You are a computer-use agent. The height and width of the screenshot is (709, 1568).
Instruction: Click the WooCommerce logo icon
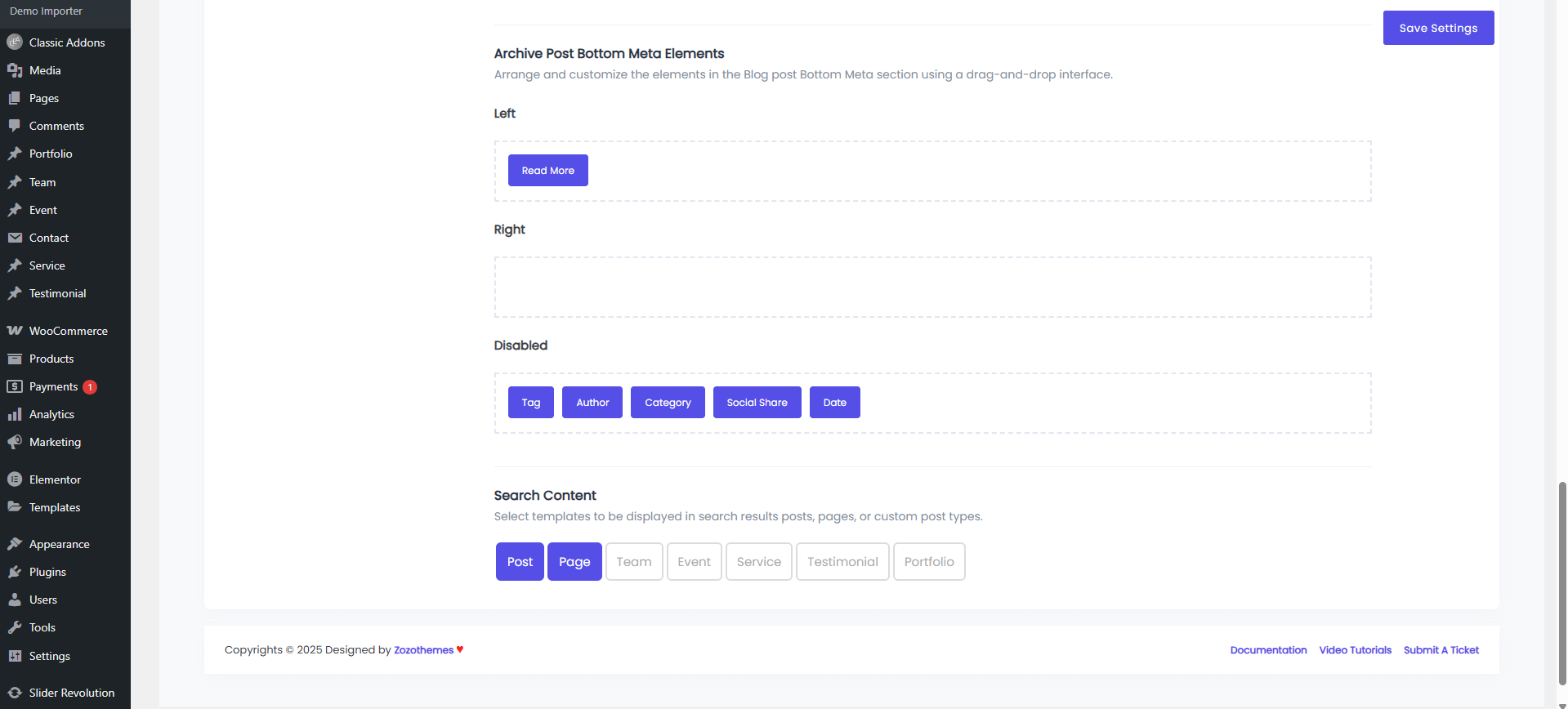(15, 331)
